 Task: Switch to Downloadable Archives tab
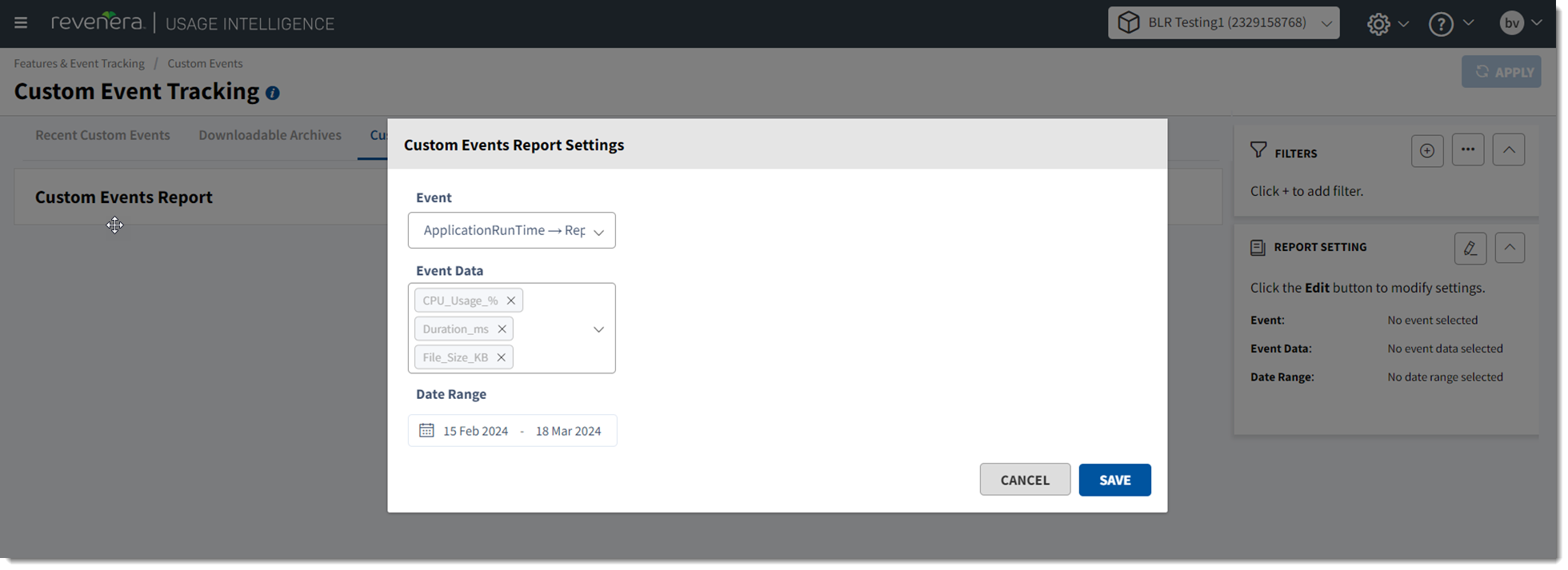tap(270, 135)
